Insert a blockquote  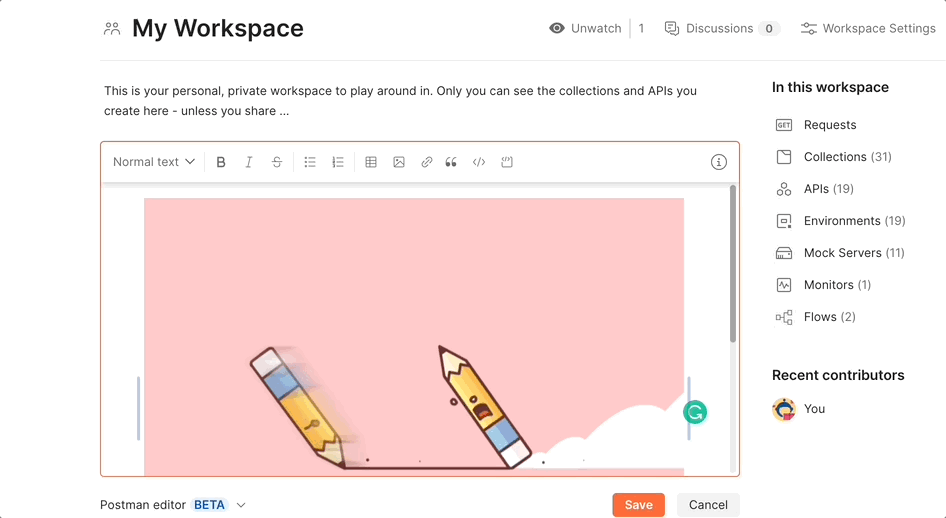click(x=451, y=162)
